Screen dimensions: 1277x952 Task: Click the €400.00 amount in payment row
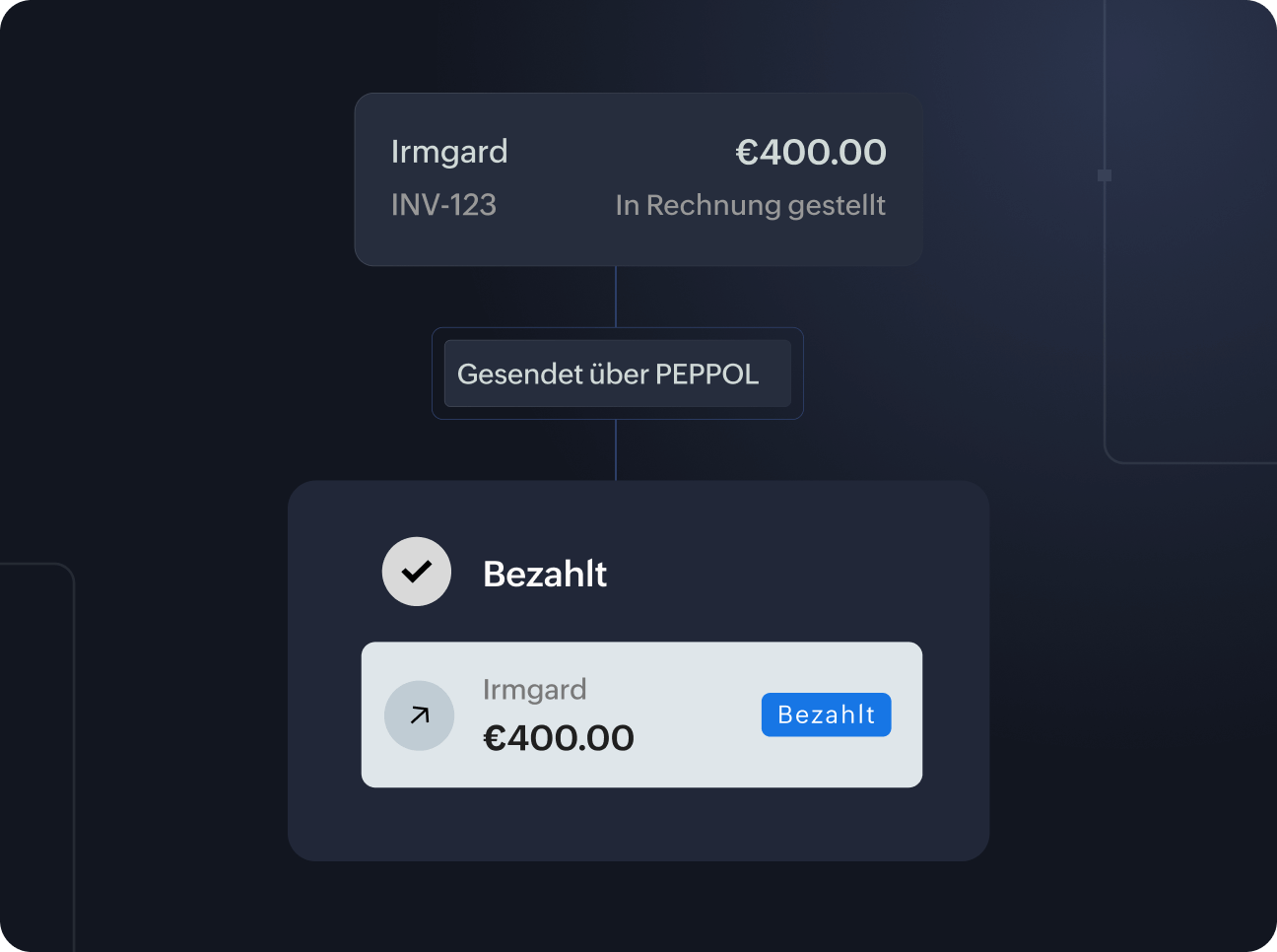click(559, 738)
